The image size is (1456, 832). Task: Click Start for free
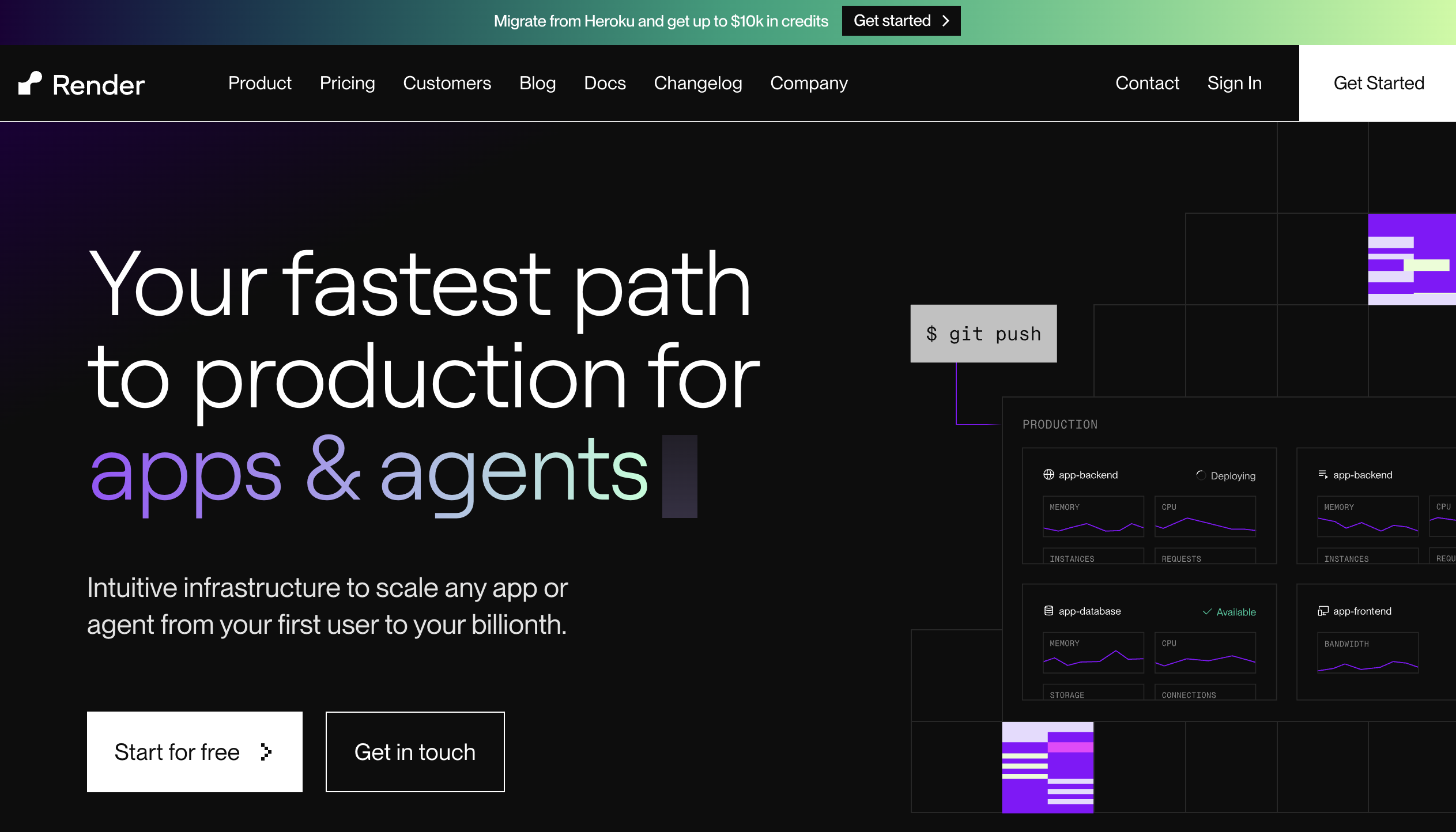[194, 752]
